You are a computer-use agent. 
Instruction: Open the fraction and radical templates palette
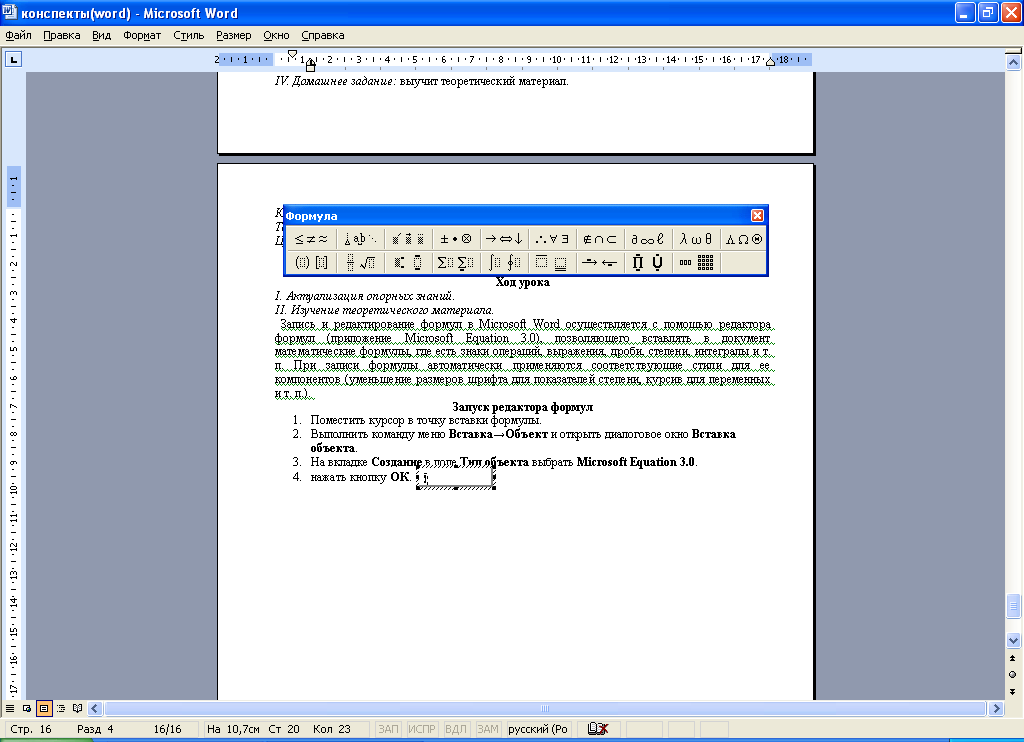coord(360,263)
